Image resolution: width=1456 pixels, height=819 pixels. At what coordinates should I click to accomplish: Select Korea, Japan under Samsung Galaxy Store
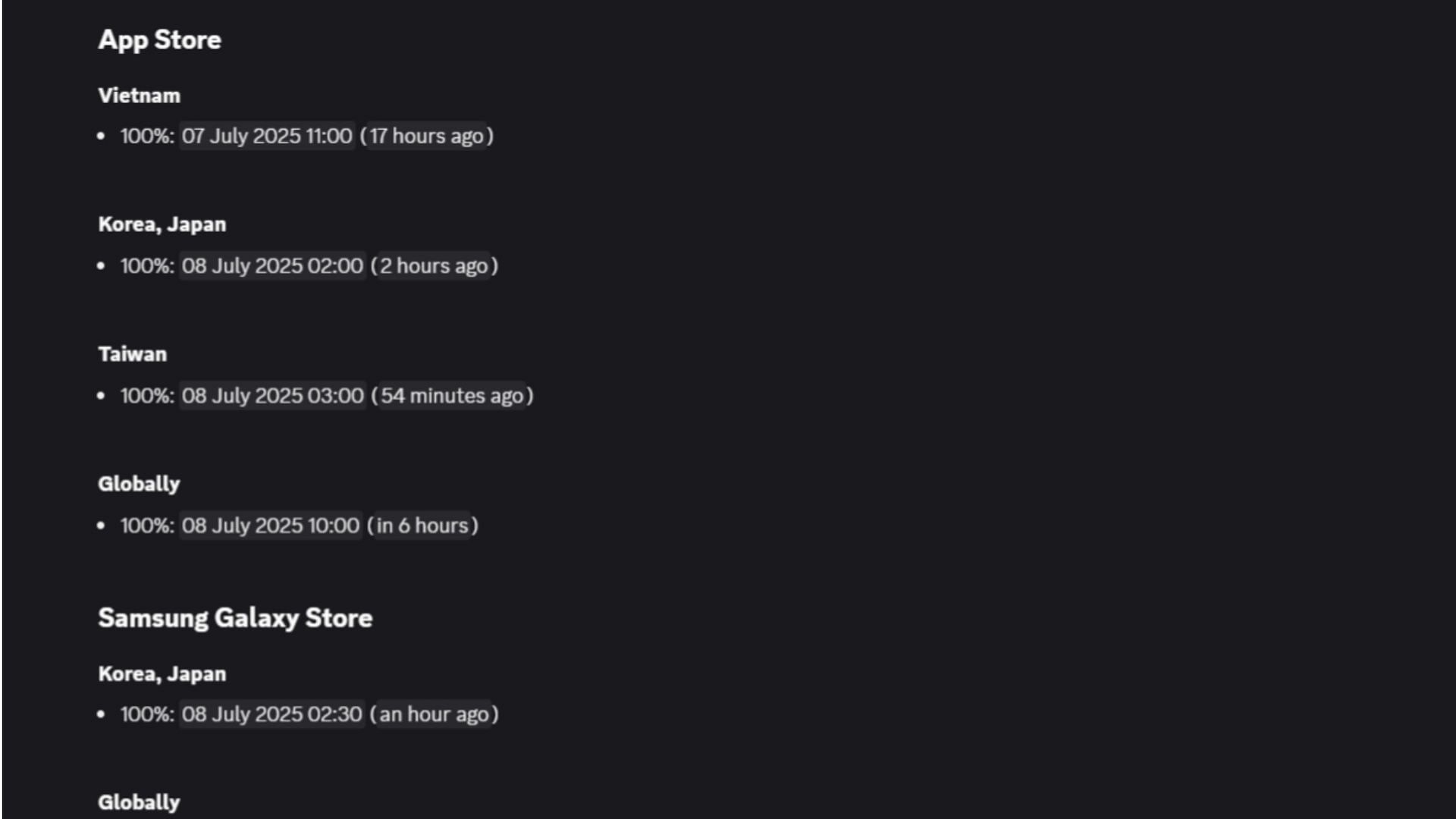[162, 674]
